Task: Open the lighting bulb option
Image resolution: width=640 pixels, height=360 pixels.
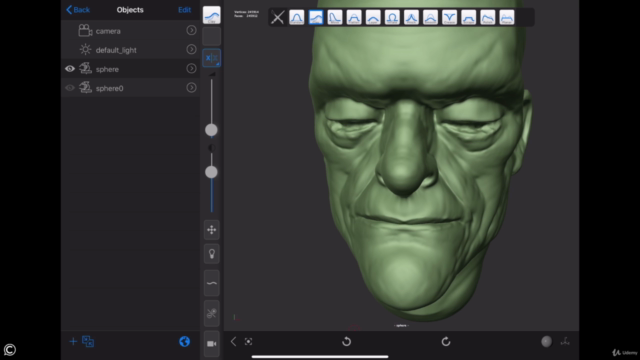Action: click(x=212, y=254)
